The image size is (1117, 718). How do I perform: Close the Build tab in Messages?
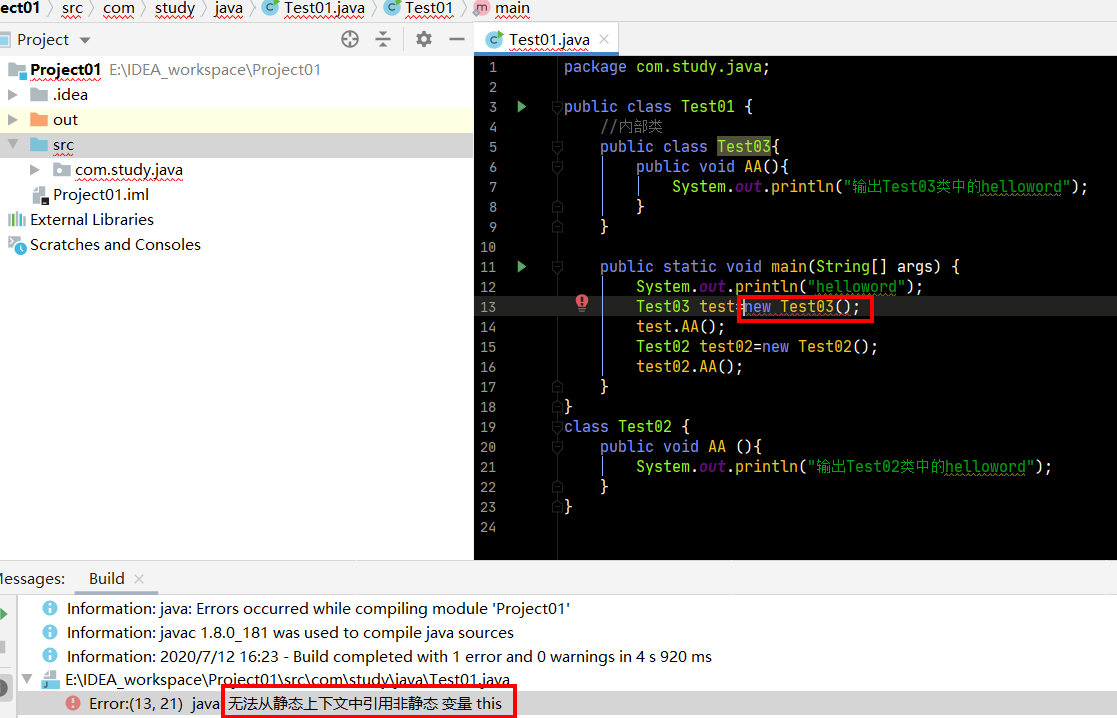click(x=139, y=579)
